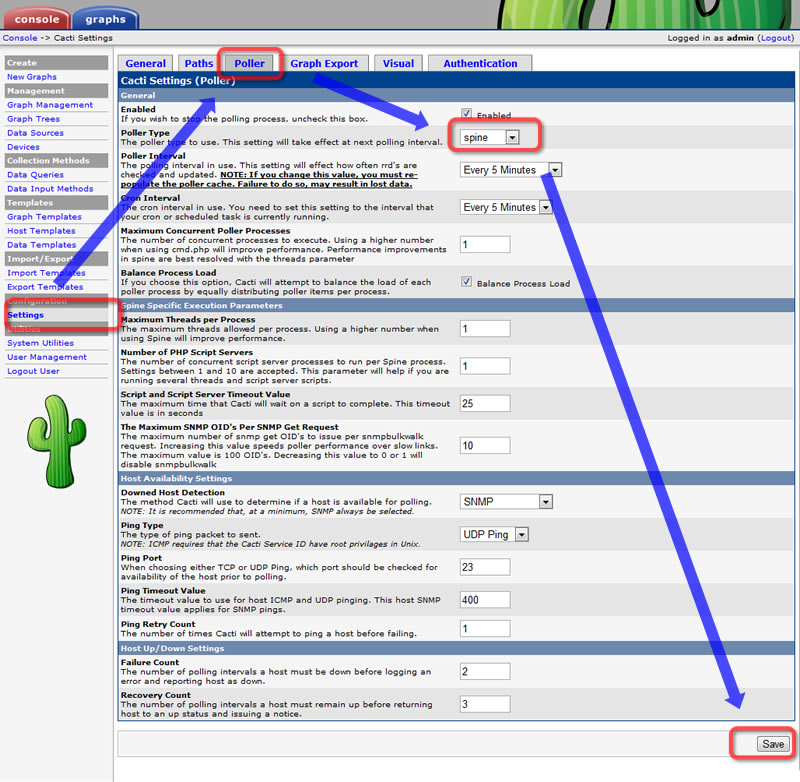Image resolution: width=800 pixels, height=782 pixels.
Task: Open System Utilities
Action: point(40,343)
